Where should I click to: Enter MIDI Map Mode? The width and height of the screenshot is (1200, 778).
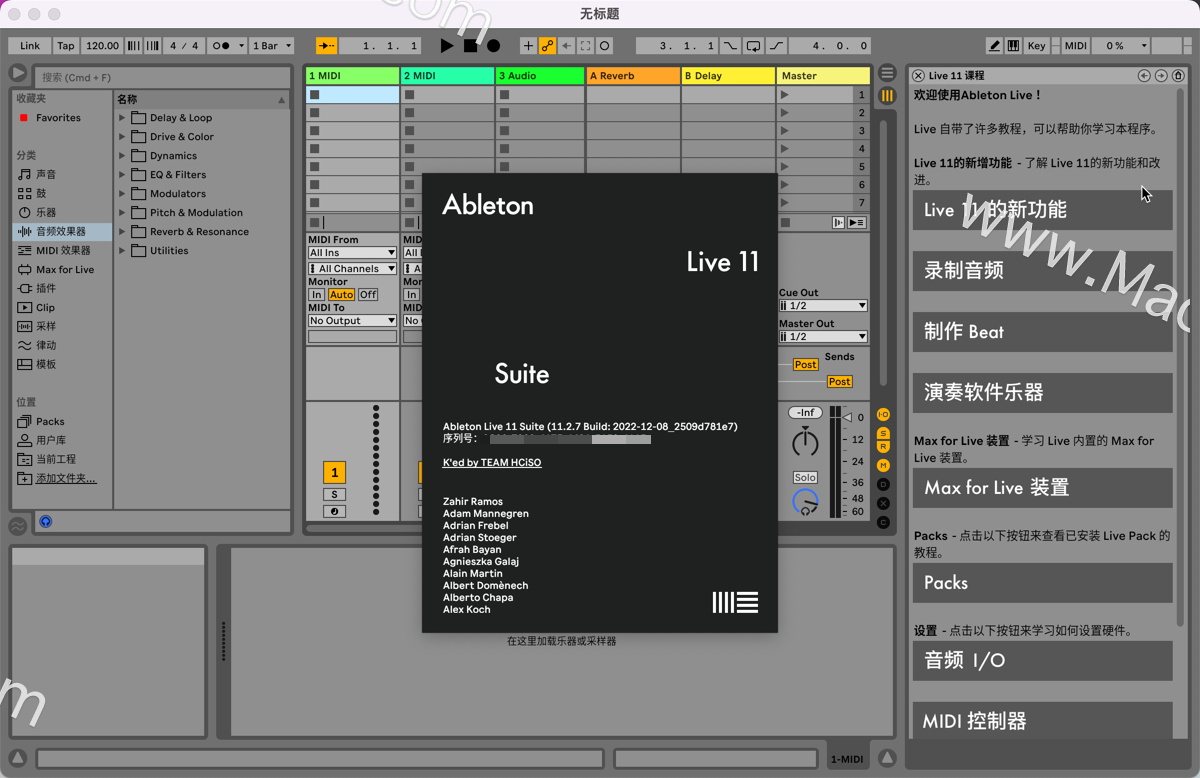[1075, 46]
